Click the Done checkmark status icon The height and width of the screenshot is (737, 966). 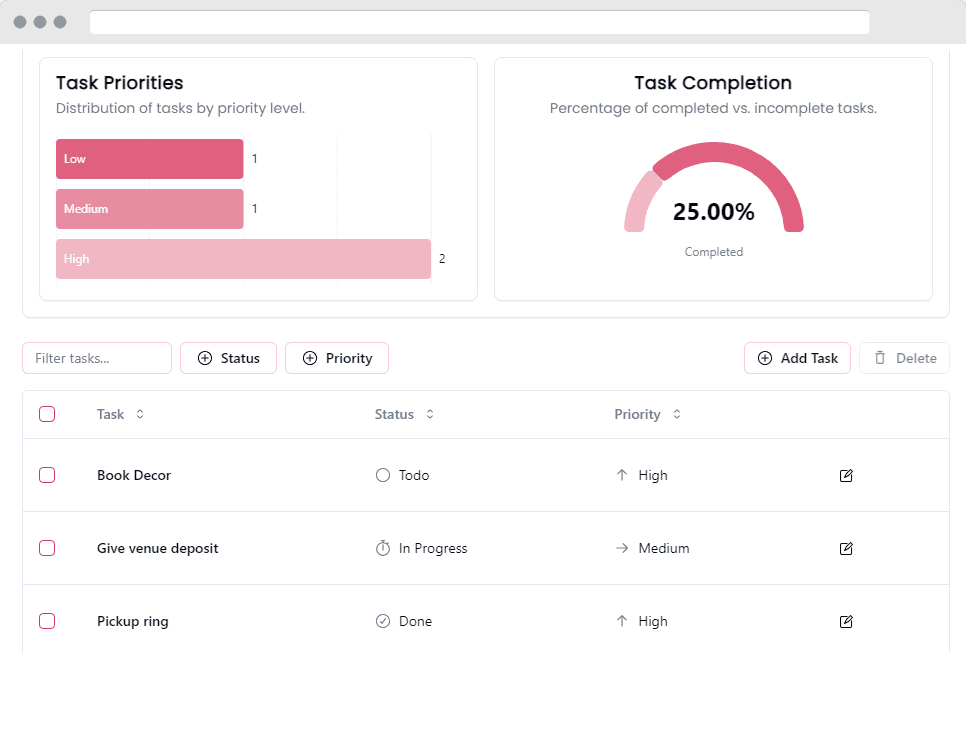coord(382,621)
